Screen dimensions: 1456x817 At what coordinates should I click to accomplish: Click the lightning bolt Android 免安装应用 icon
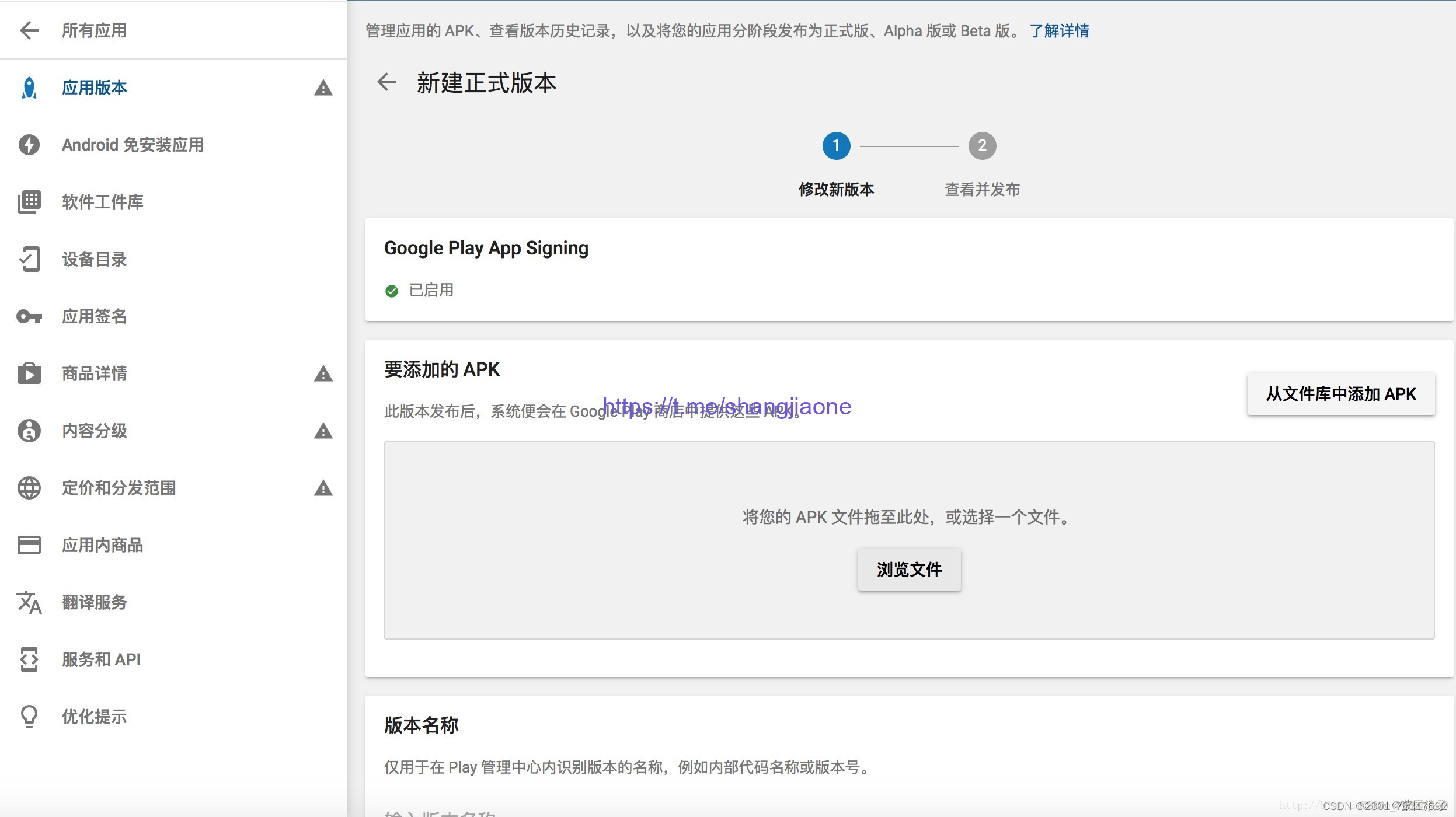29,145
